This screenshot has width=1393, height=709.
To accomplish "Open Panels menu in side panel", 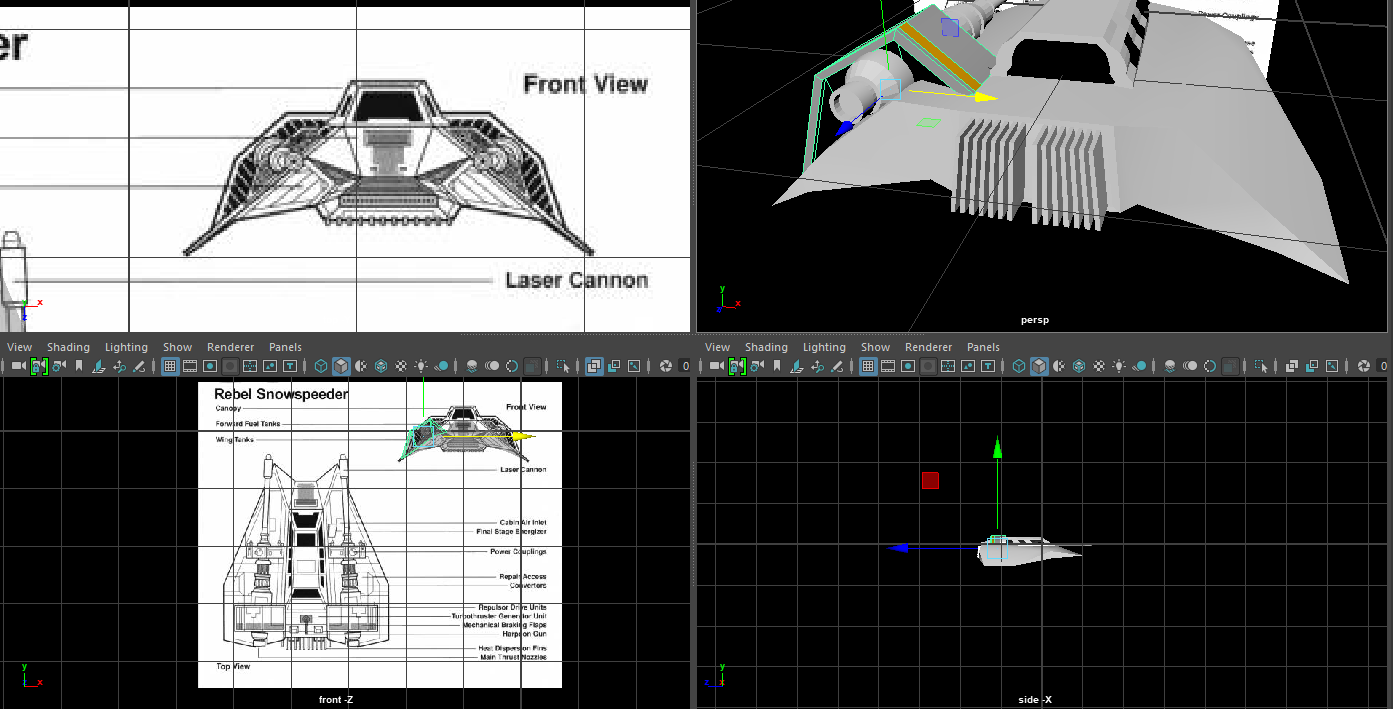I will (x=983, y=347).
